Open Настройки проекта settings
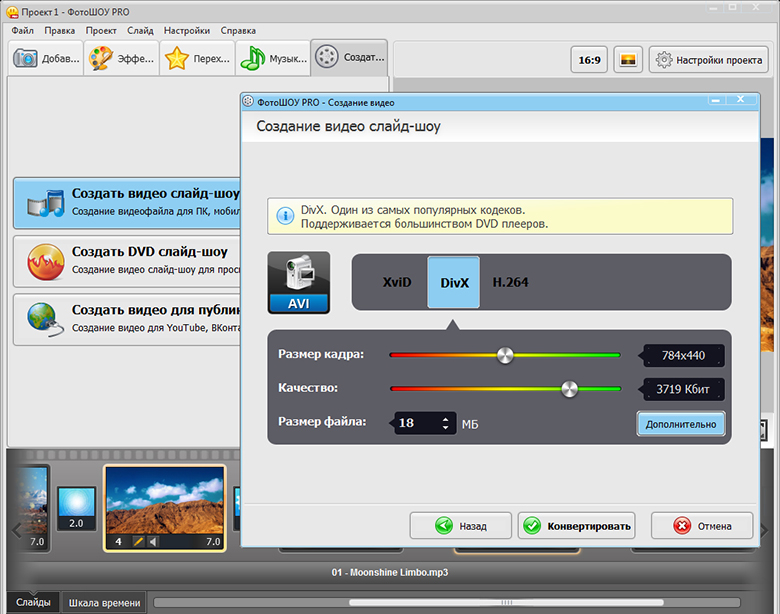The width and height of the screenshot is (780, 614). click(x=708, y=60)
